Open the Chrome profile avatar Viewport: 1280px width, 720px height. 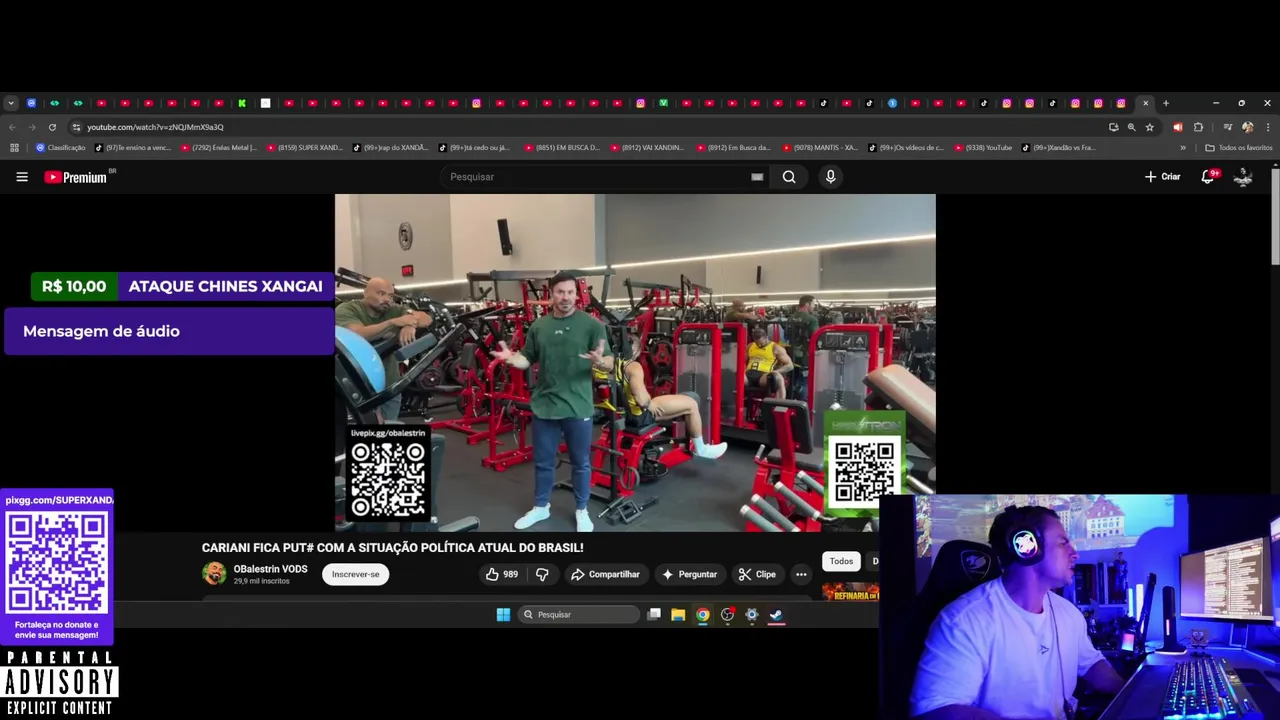click(1247, 127)
